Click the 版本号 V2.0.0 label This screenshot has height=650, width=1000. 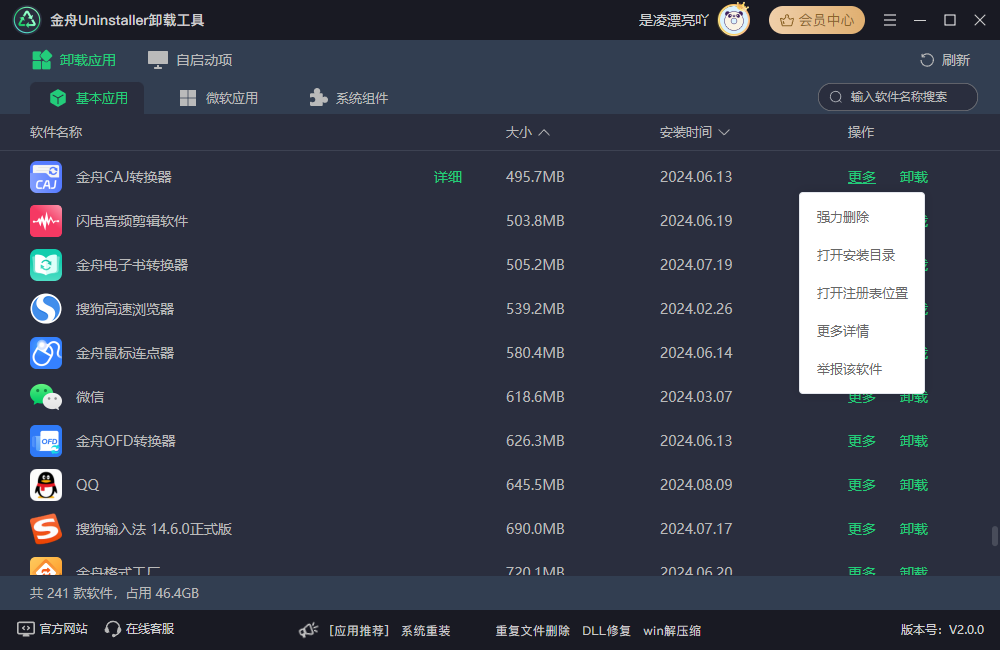(942, 630)
